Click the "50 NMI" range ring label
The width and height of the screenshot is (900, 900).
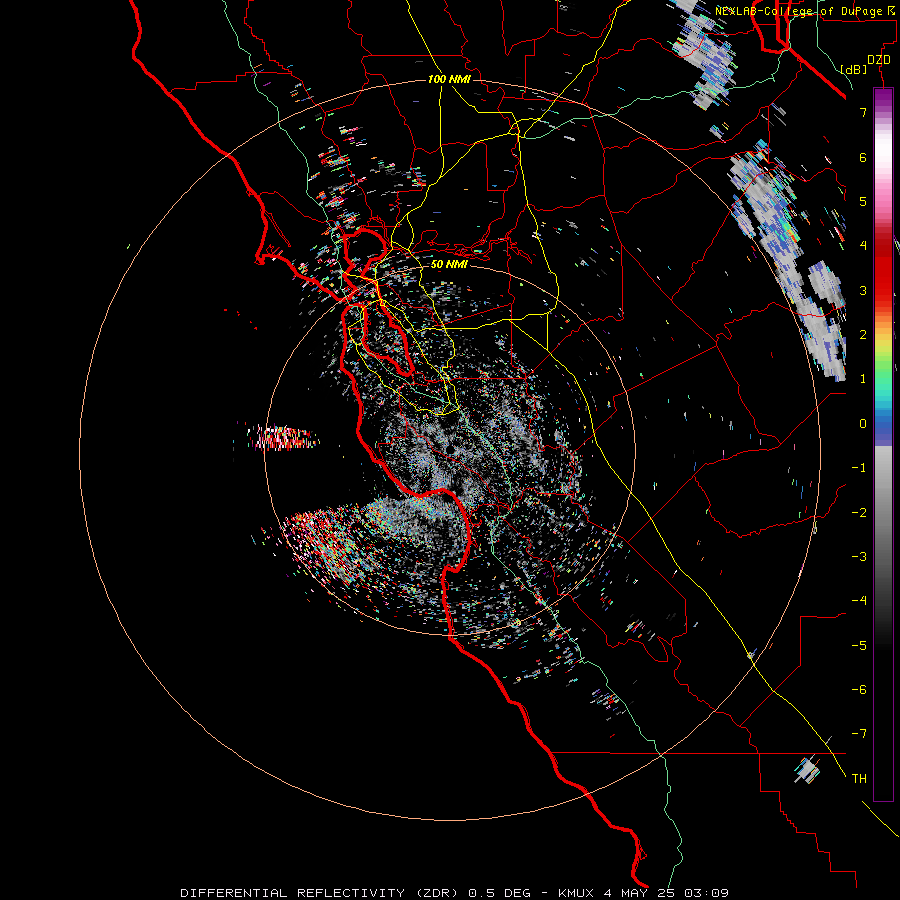pyautogui.click(x=449, y=264)
